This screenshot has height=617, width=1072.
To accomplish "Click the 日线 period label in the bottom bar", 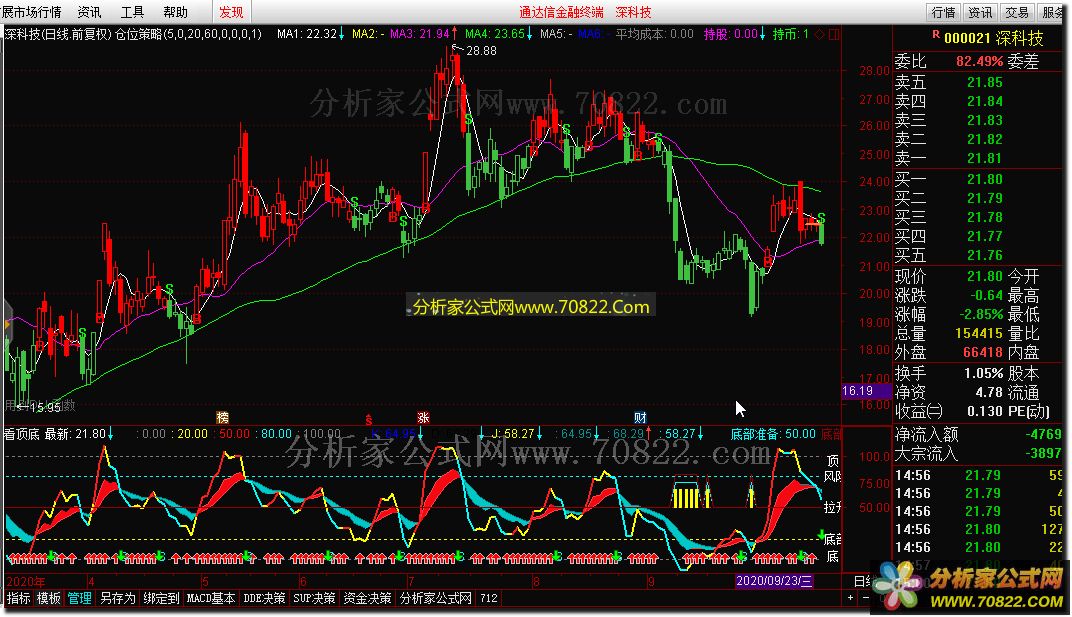I will point(863,581).
